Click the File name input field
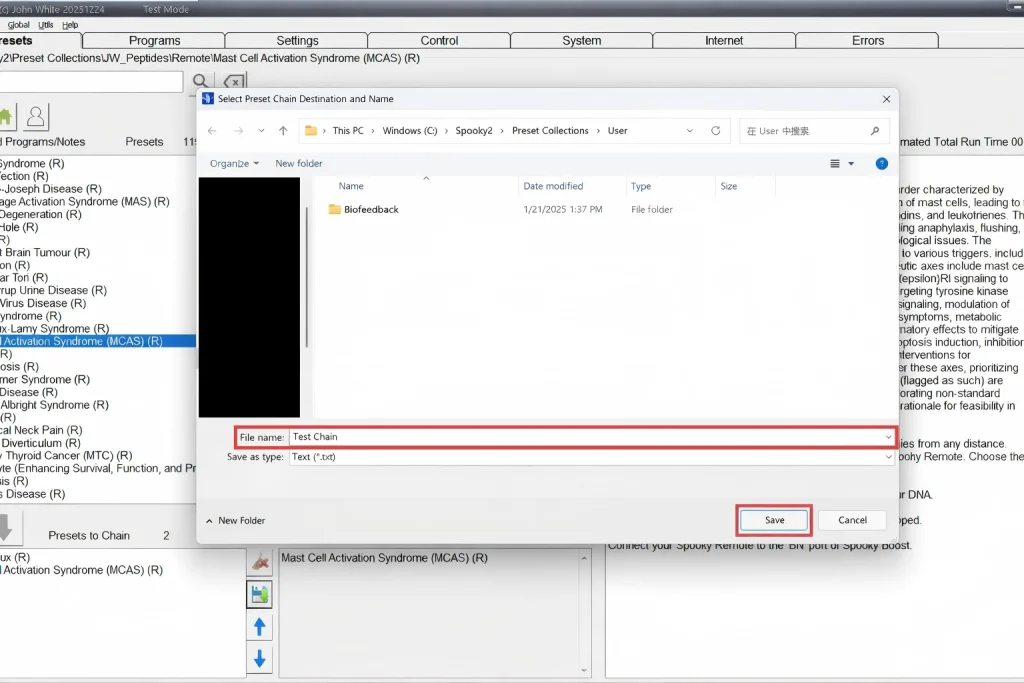The height and width of the screenshot is (683, 1024). click(588, 437)
